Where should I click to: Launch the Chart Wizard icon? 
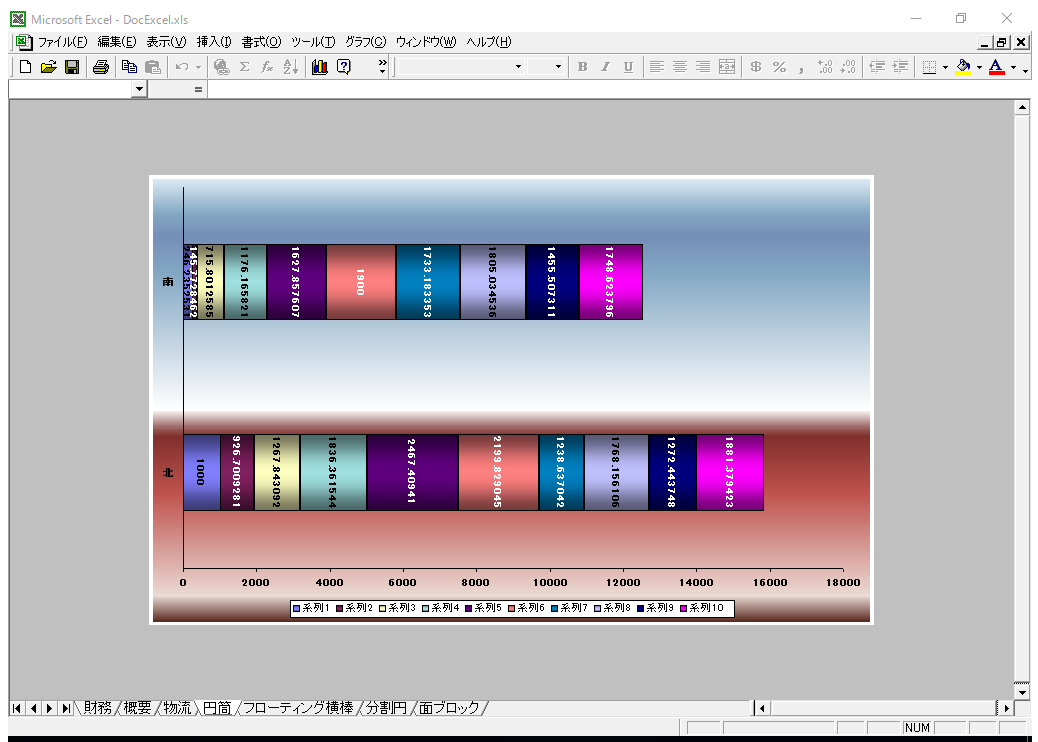click(320, 67)
